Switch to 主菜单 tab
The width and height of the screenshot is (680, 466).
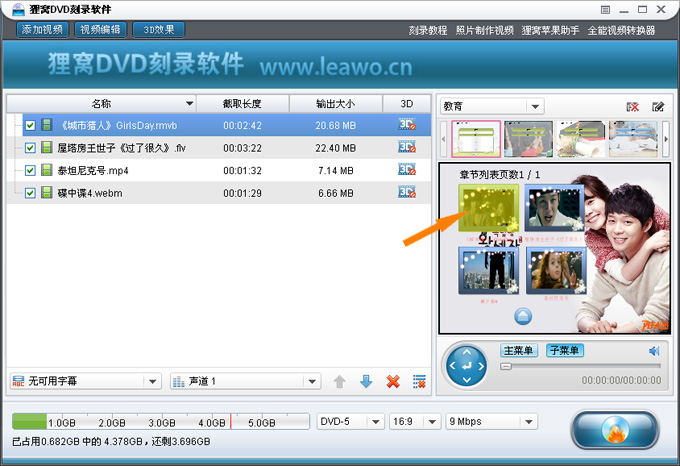coord(519,350)
